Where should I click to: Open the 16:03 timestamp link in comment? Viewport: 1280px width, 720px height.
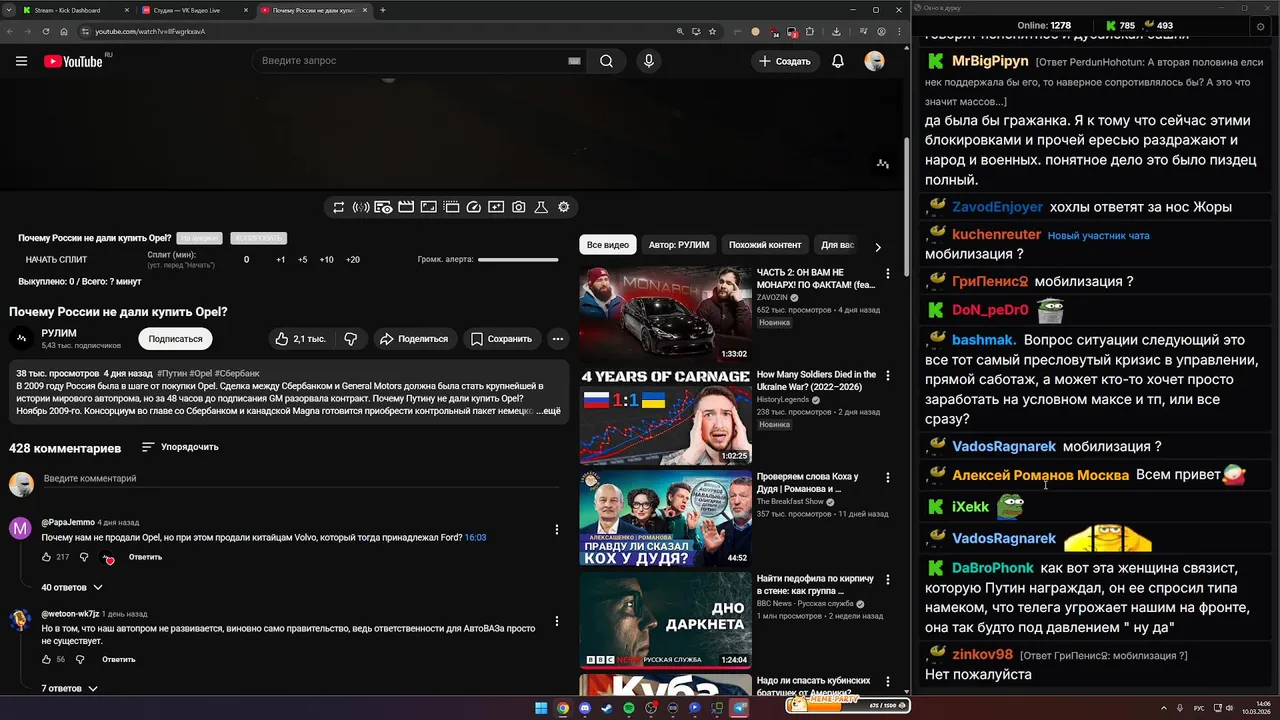click(x=475, y=538)
